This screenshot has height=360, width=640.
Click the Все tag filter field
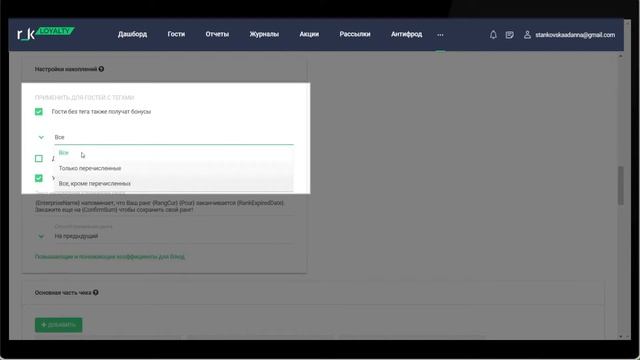174,138
